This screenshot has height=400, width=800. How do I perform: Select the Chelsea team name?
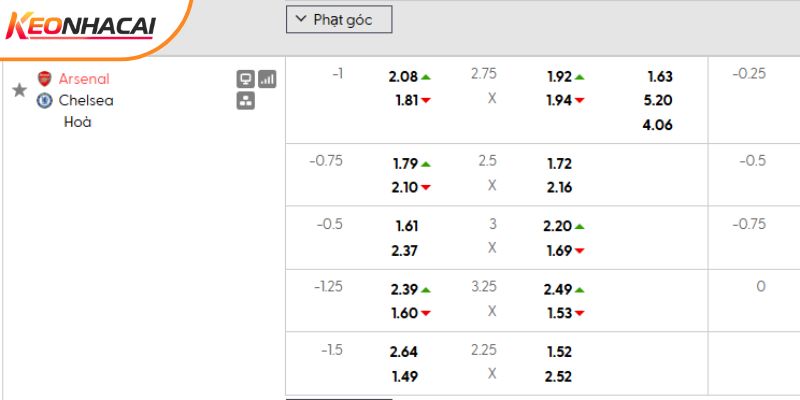pos(86,100)
